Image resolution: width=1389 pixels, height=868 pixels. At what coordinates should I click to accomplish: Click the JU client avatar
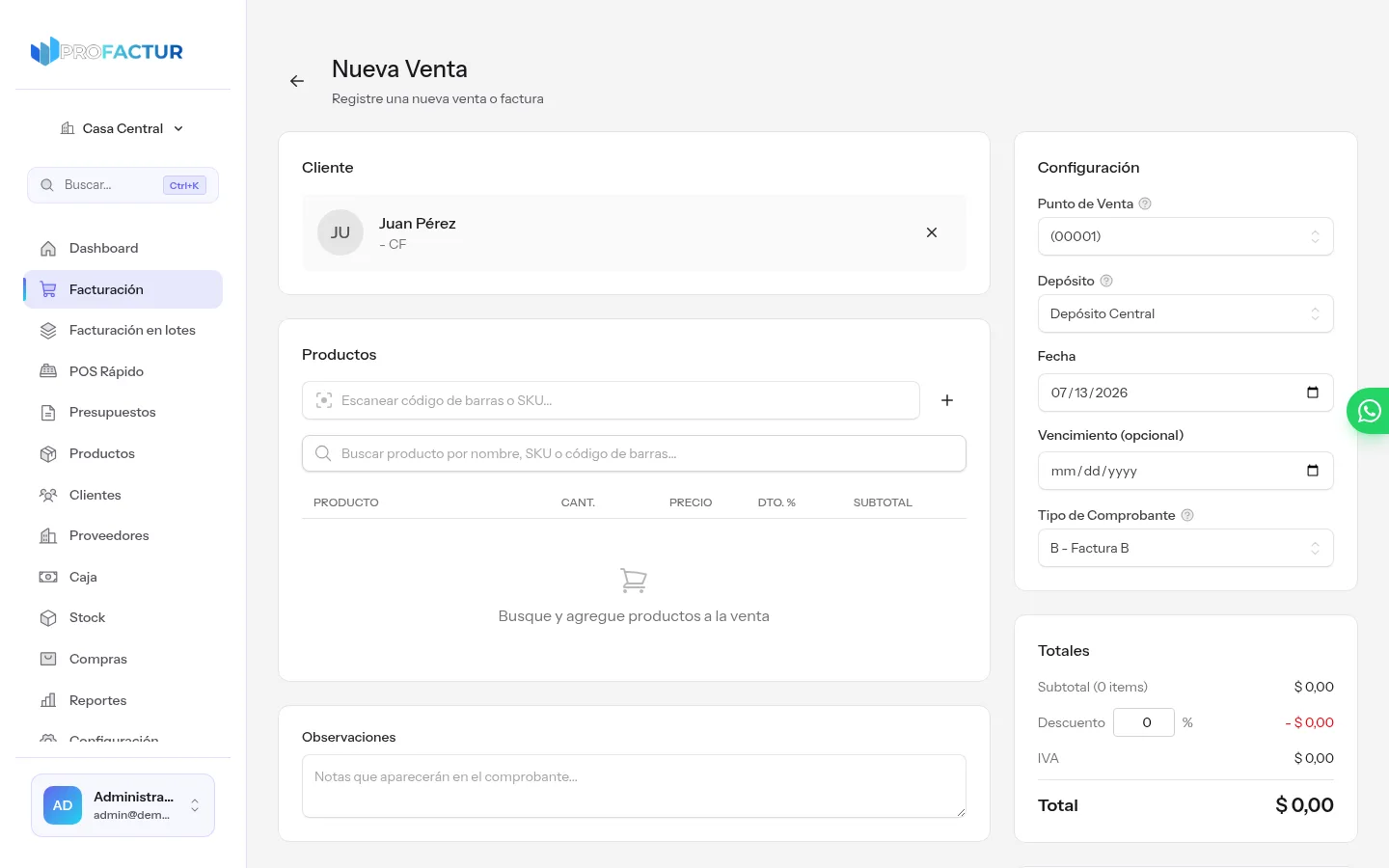pos(340,232)
